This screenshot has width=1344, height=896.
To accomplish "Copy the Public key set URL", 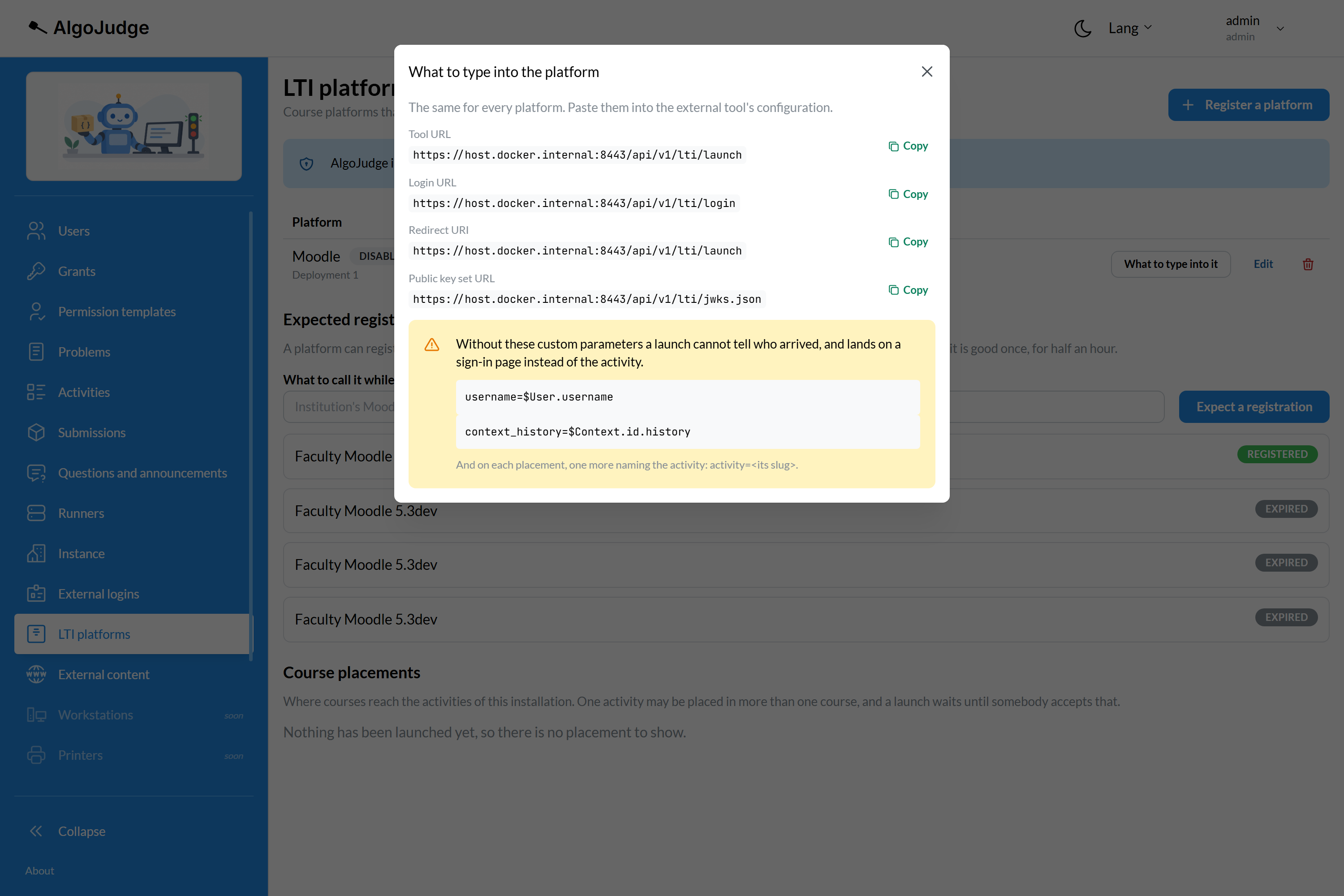I will (x=908, y=290).
